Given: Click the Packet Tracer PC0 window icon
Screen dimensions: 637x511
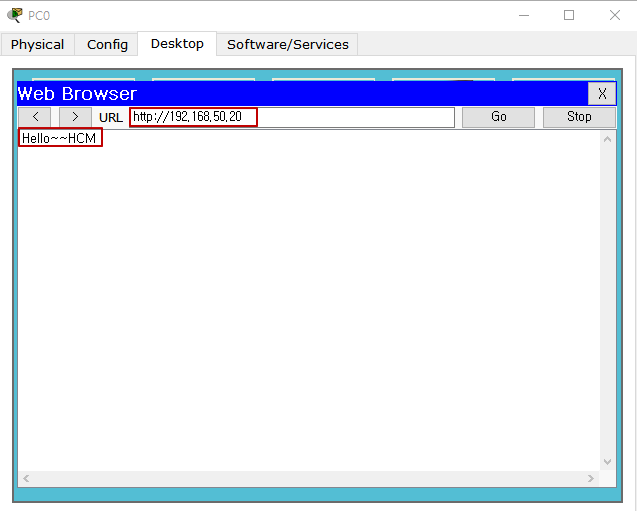Looking at the screenshot, I should 15,15.
